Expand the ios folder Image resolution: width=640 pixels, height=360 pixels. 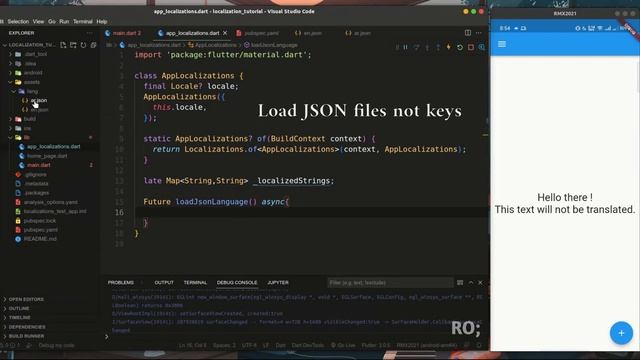pyautogui.click(x=50, y=129)
